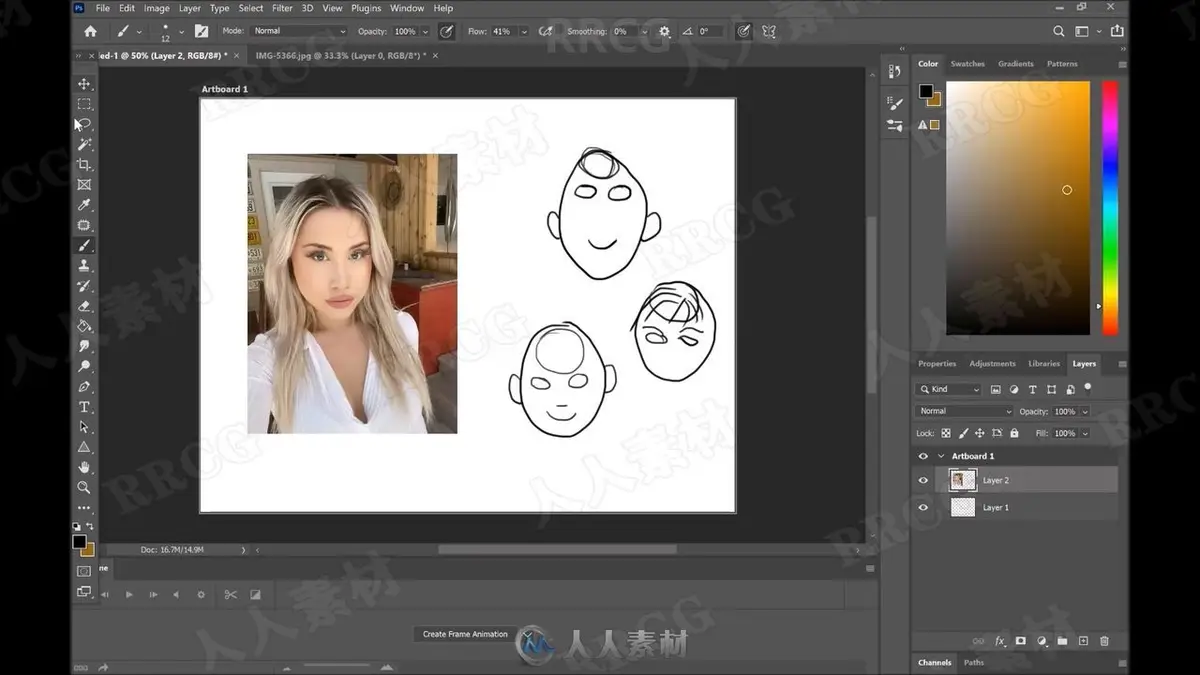
Task: Select the Lasso tool
Action: 84,124
